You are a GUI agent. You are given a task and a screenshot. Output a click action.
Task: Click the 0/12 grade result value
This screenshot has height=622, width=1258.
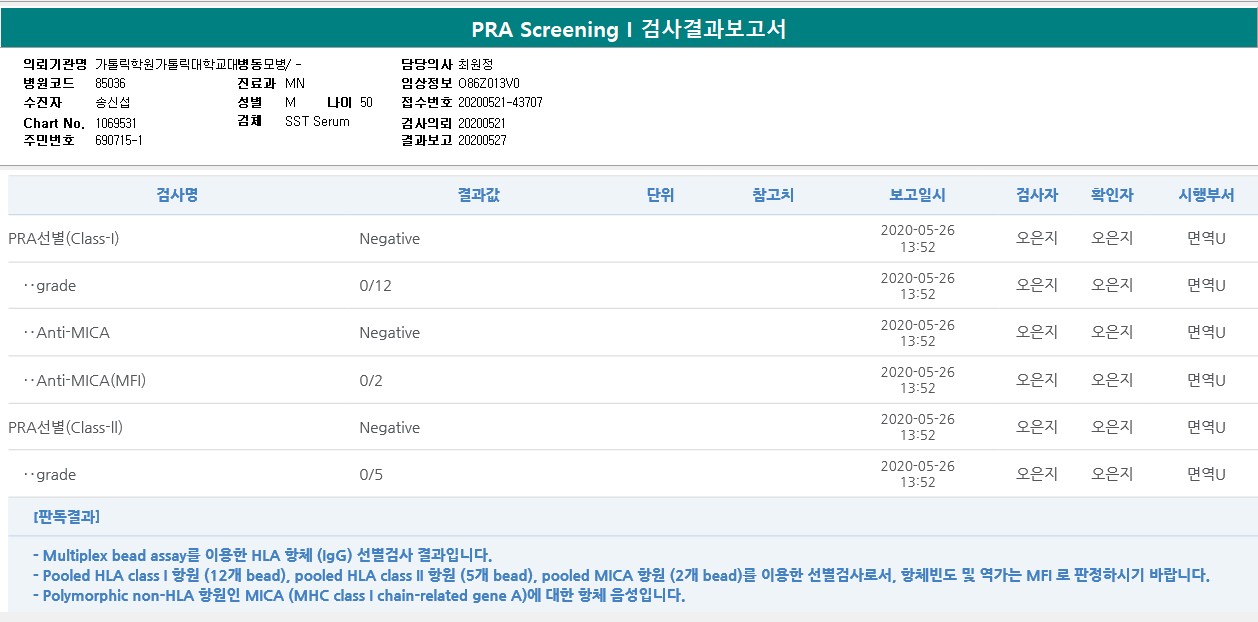click(376, 286)
